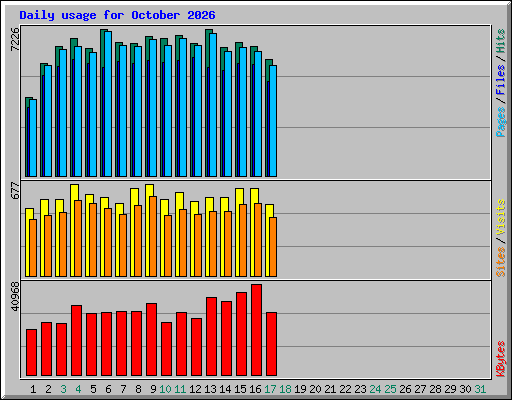This screenshot has width=512, height=400.
Task: Click day 13 on the x-axis
Action: (x=210, y=389)
